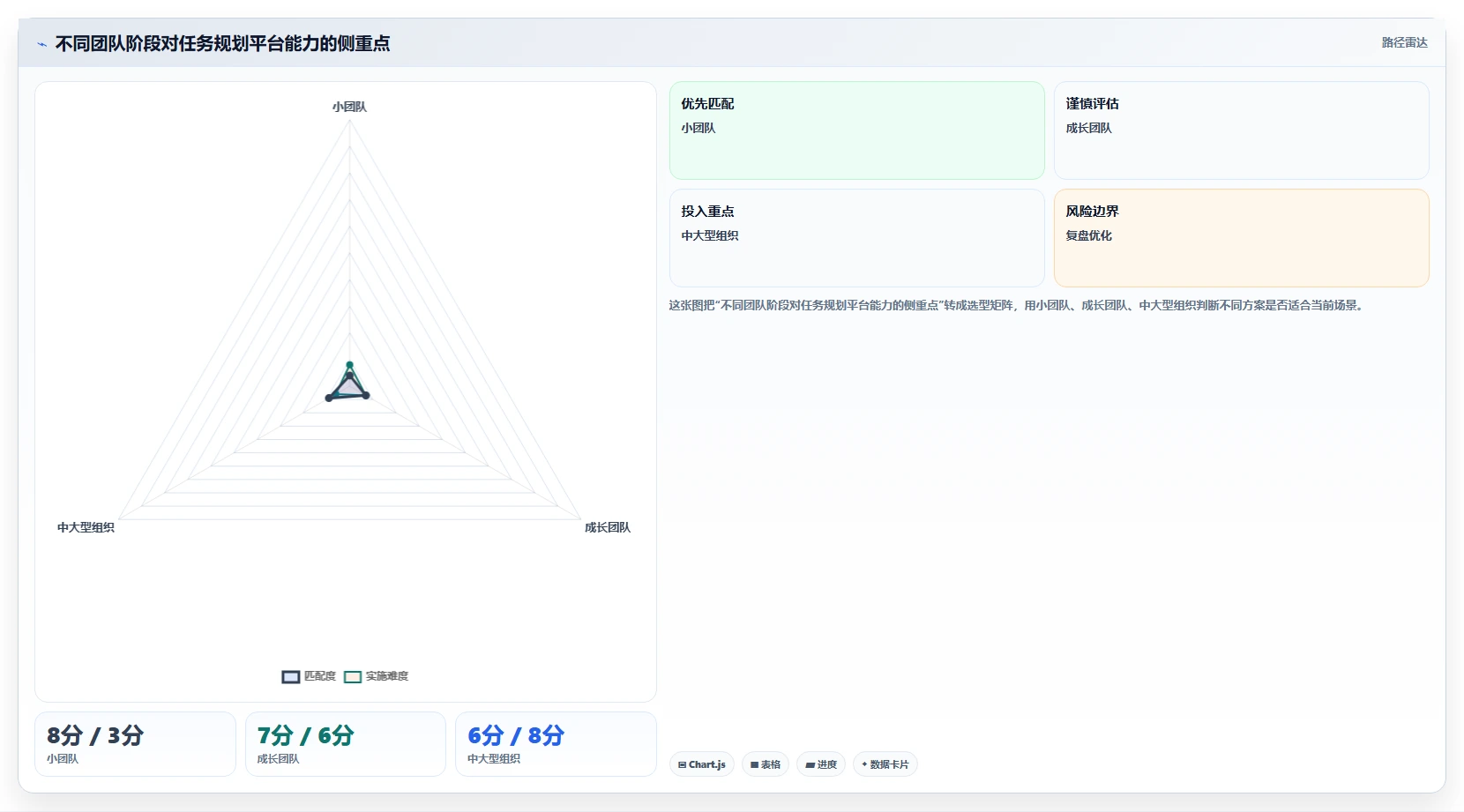Click the blue icon beside the header title

[x=41, y=44]
